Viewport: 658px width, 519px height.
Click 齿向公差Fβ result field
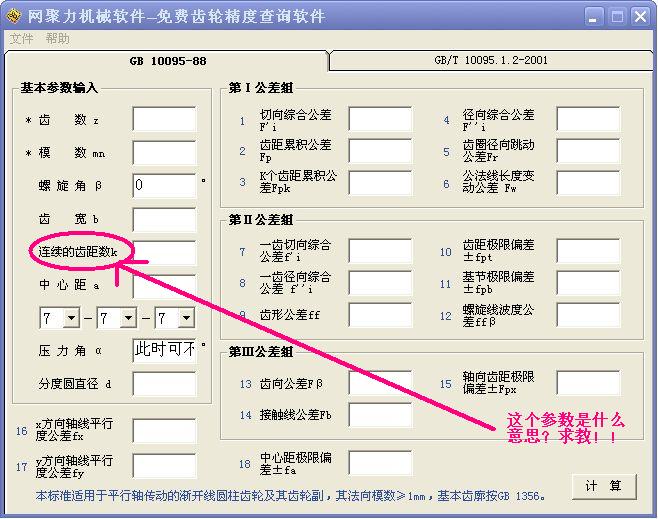(380, 383)
